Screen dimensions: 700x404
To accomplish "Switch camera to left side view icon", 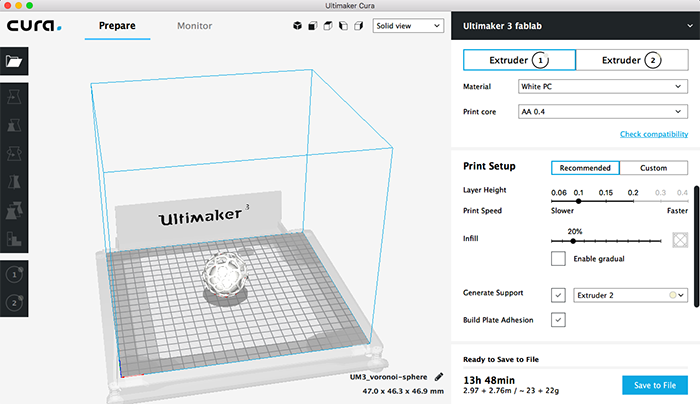I will click(x=343, y=26).
